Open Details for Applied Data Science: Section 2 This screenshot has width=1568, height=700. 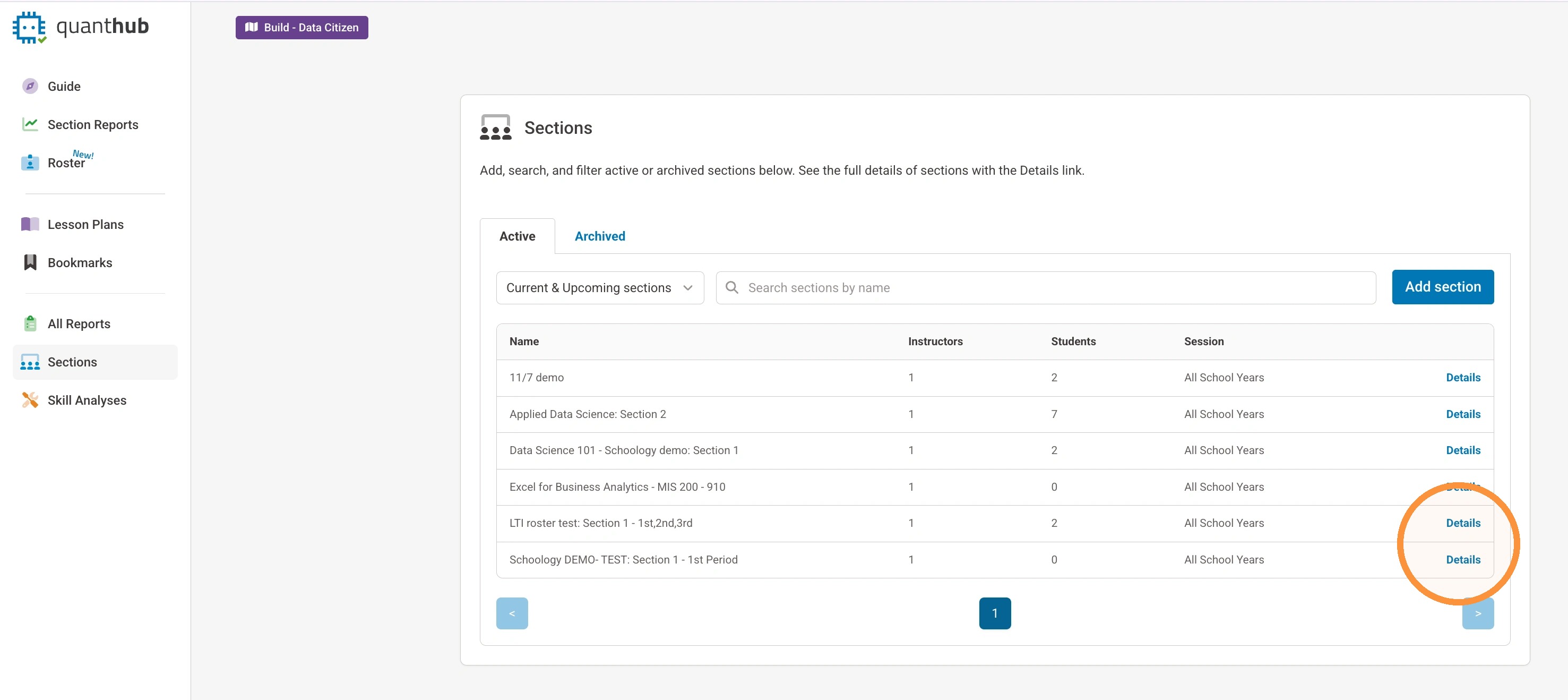click(1463, 414)
